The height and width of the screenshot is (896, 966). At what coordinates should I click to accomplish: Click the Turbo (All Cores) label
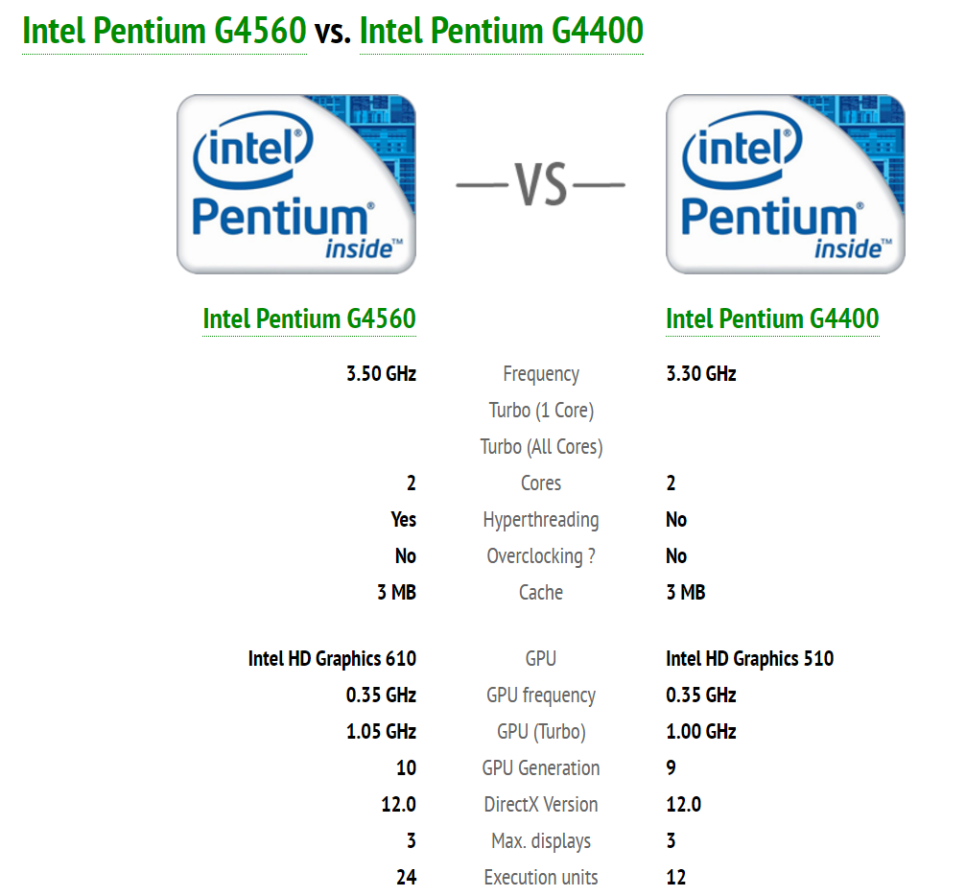coord(541,447)
